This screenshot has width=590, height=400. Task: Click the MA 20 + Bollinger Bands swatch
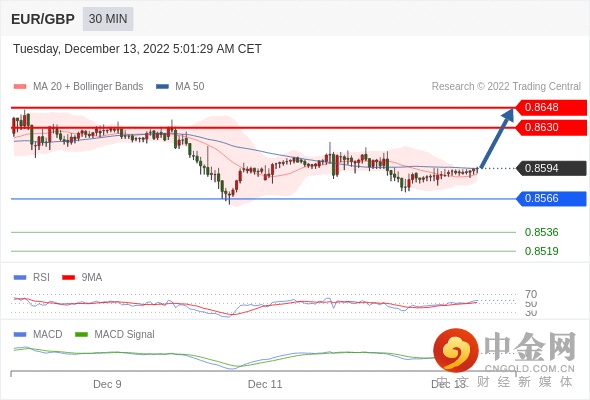click(20, 87)
